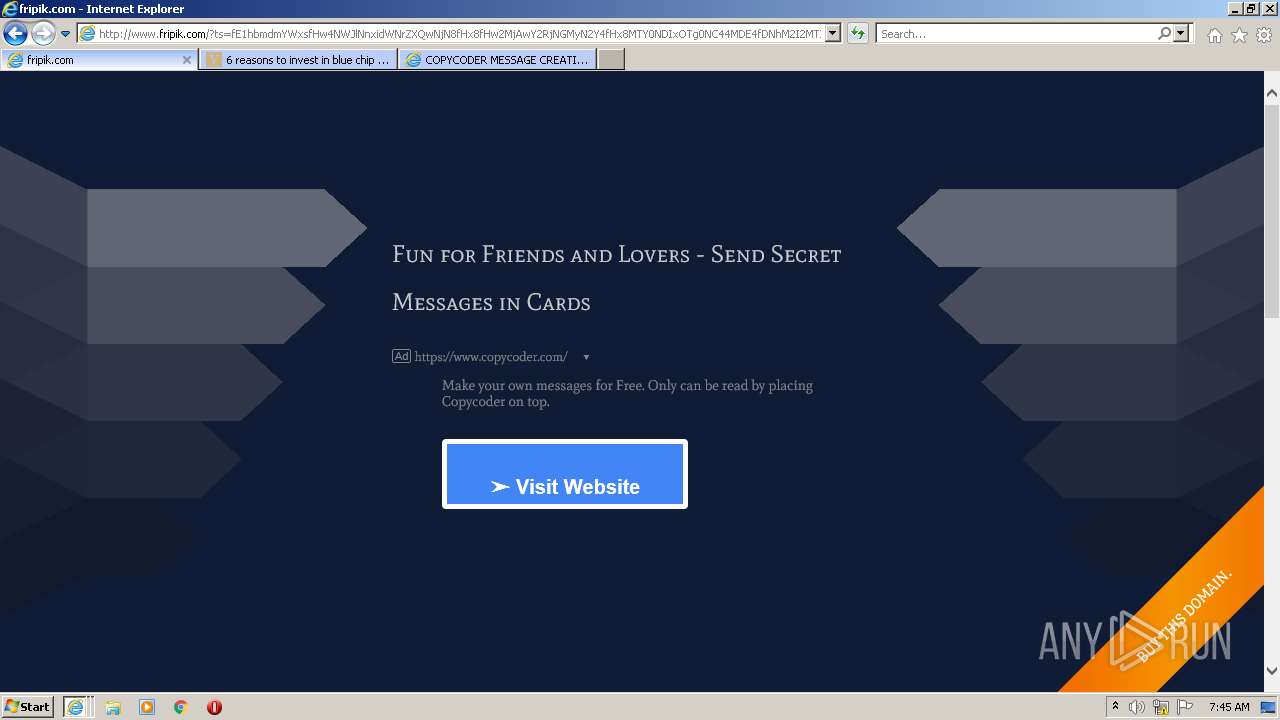Open the Chrome taskbar icon
This screenshot has width=1280, height=720.
(x=180, y=707)
